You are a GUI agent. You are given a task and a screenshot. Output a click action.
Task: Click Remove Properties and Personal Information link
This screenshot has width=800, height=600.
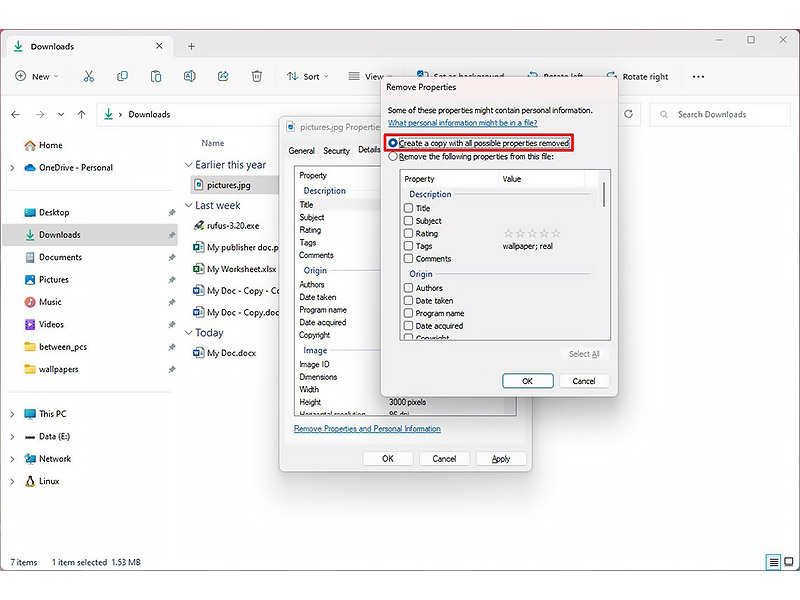(367, 429)
